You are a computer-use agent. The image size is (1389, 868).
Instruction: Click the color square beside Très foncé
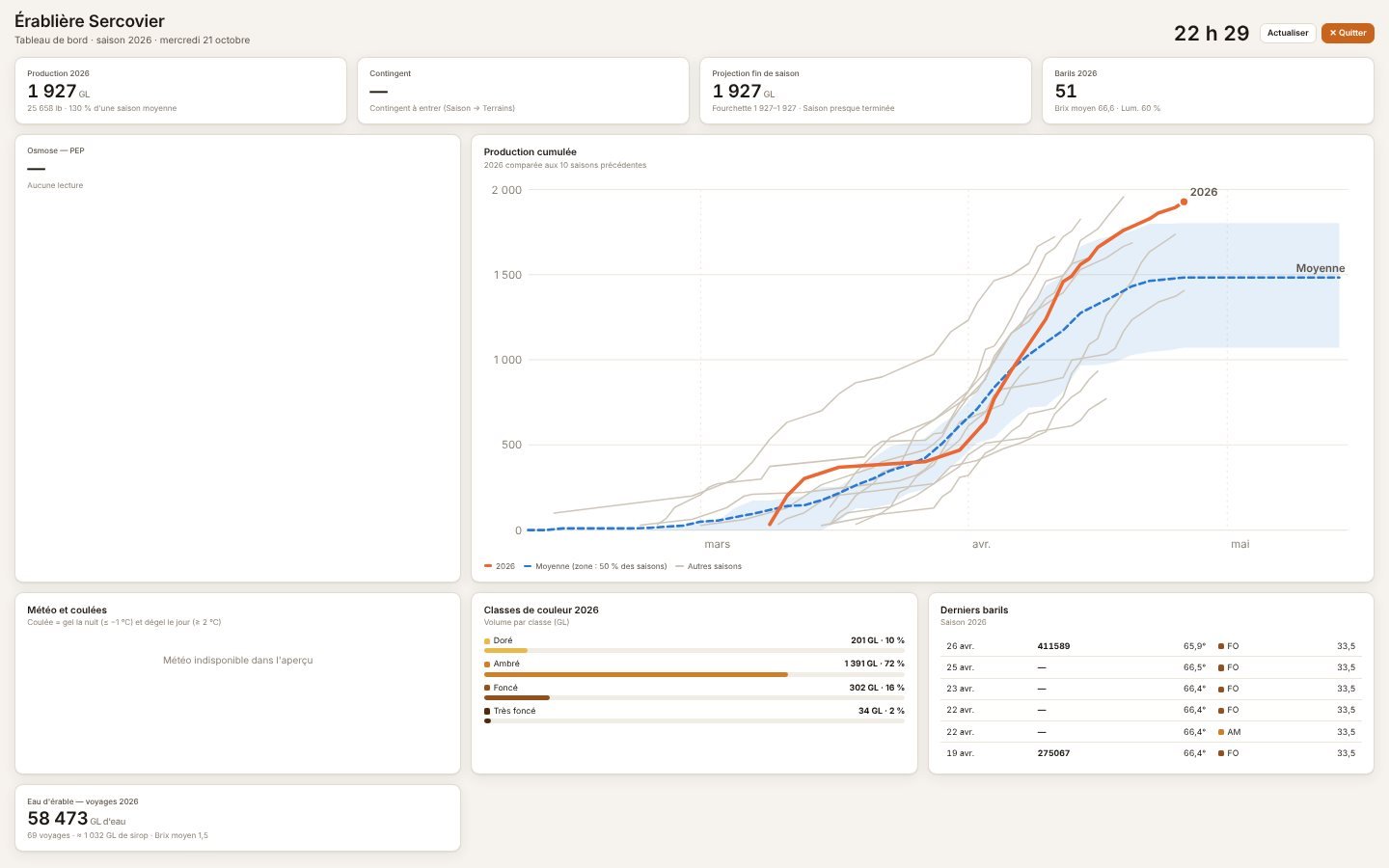(x=487, y=712)
